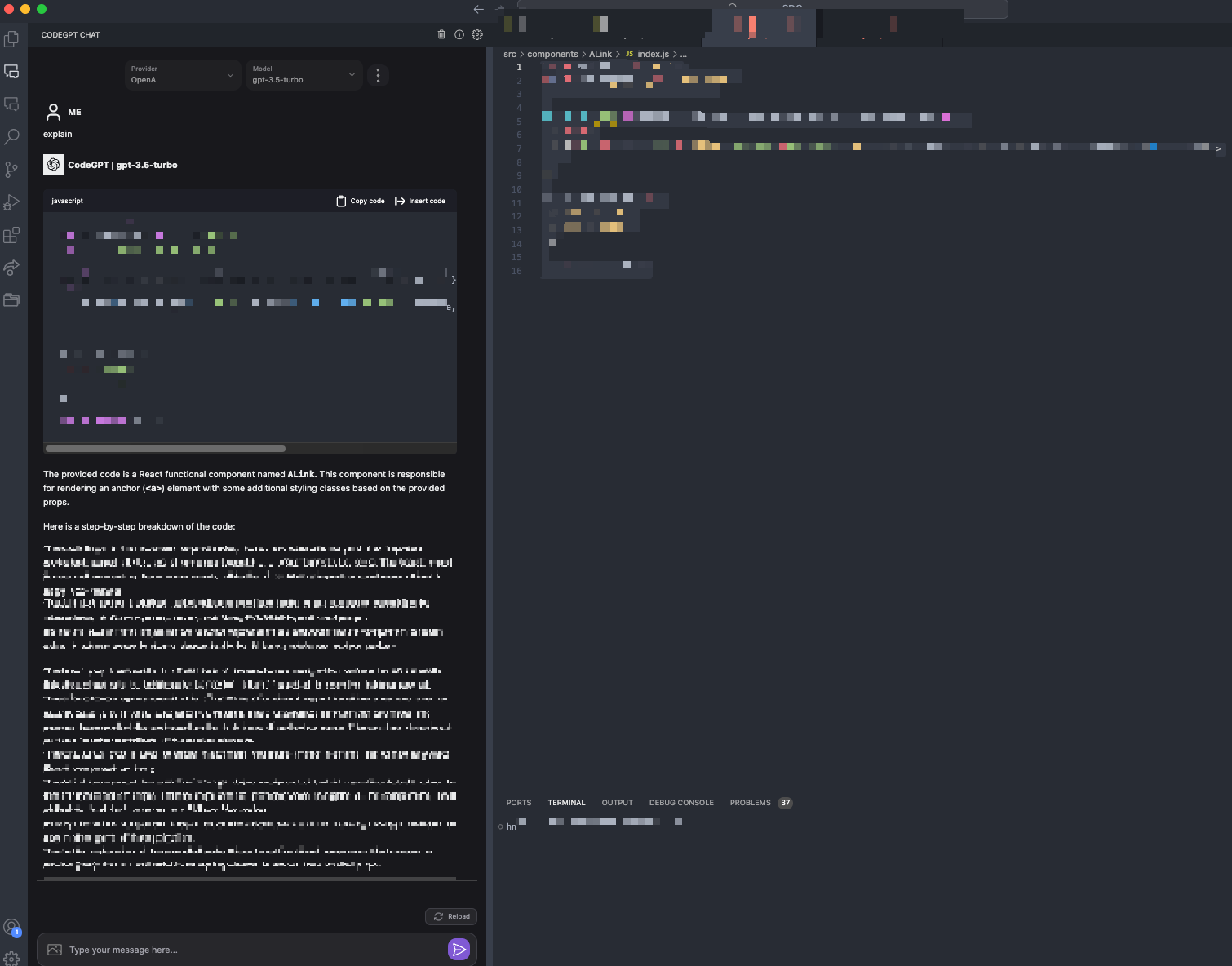This screenshot has height=966, width=1232.
Task: Open Manage settings gear at bottom left
Action: click(x=12, y=957)
